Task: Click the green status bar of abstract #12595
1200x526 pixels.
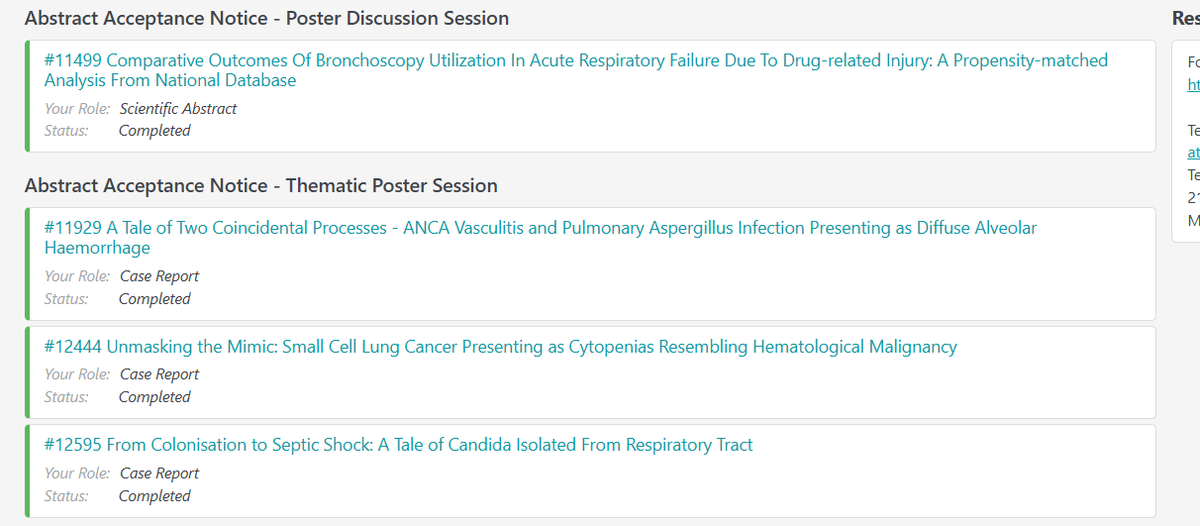Action: [28, 471]
